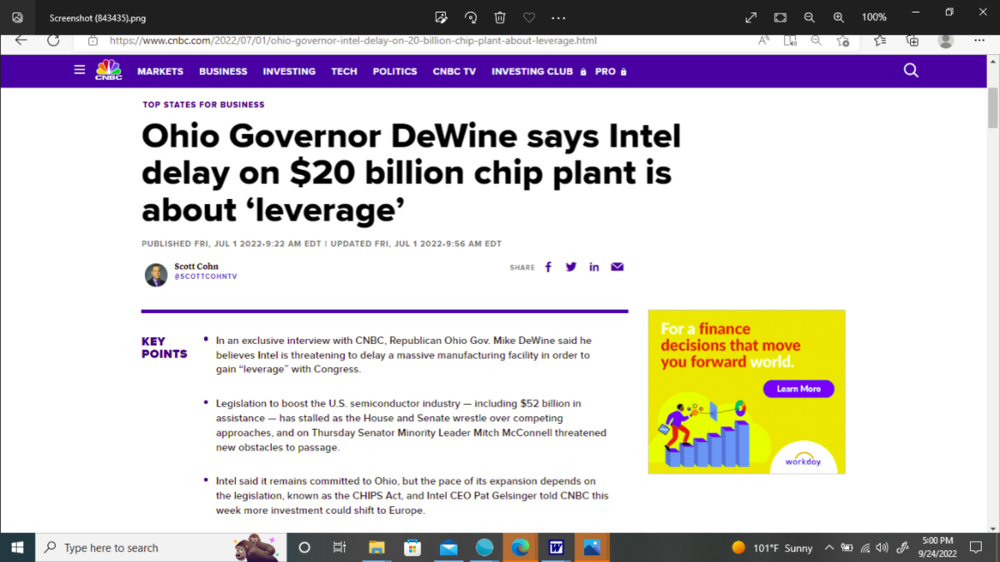The image size is (1000, 562).
Task: Open the Markets menu
Action: click(160, 71)
